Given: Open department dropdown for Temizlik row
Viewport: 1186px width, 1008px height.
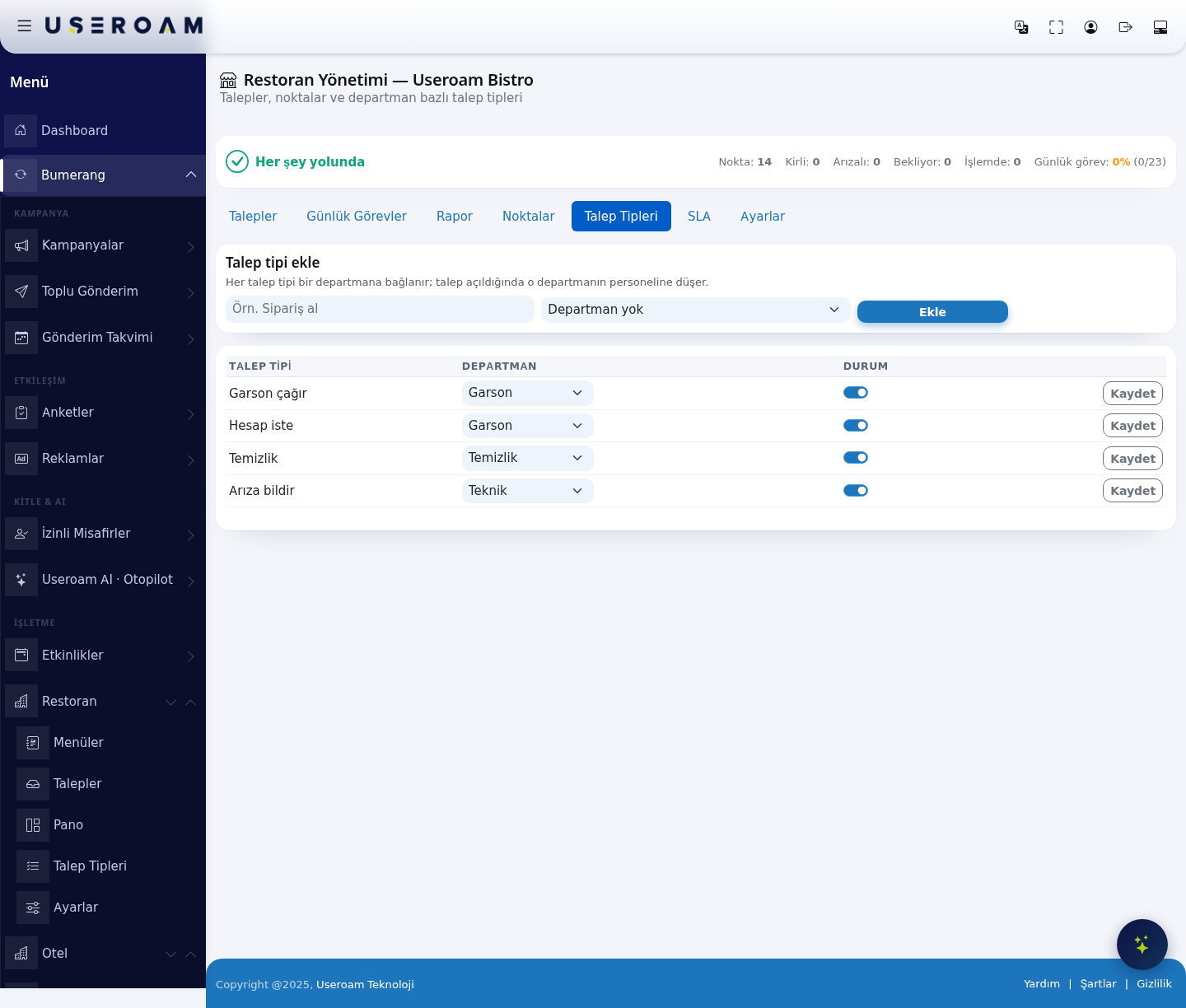Looking at the screenshot, I should [x=528, y=458].
